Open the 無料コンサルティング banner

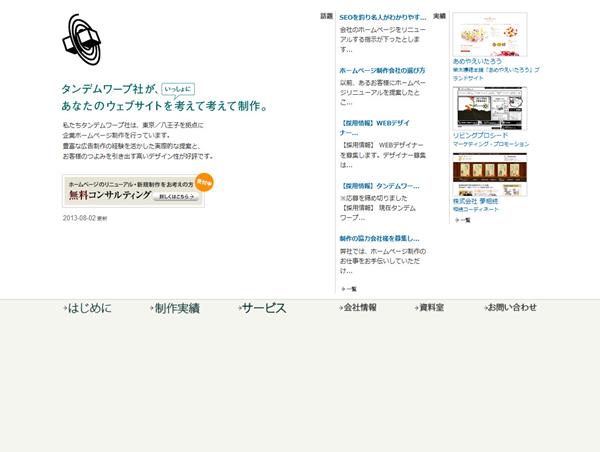(x=134, y=191)
